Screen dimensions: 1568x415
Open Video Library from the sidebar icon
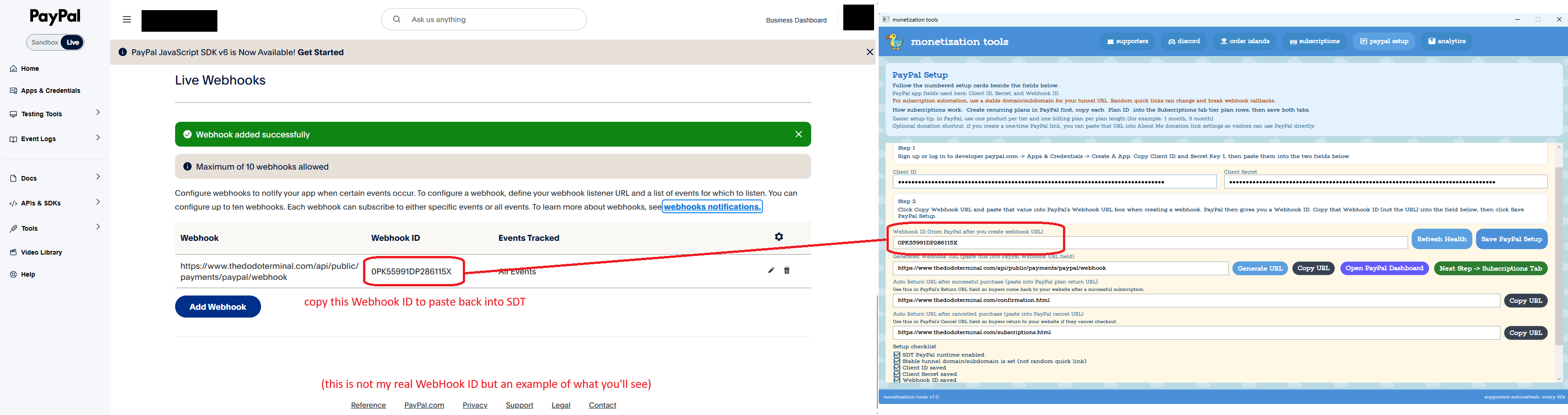13,252
